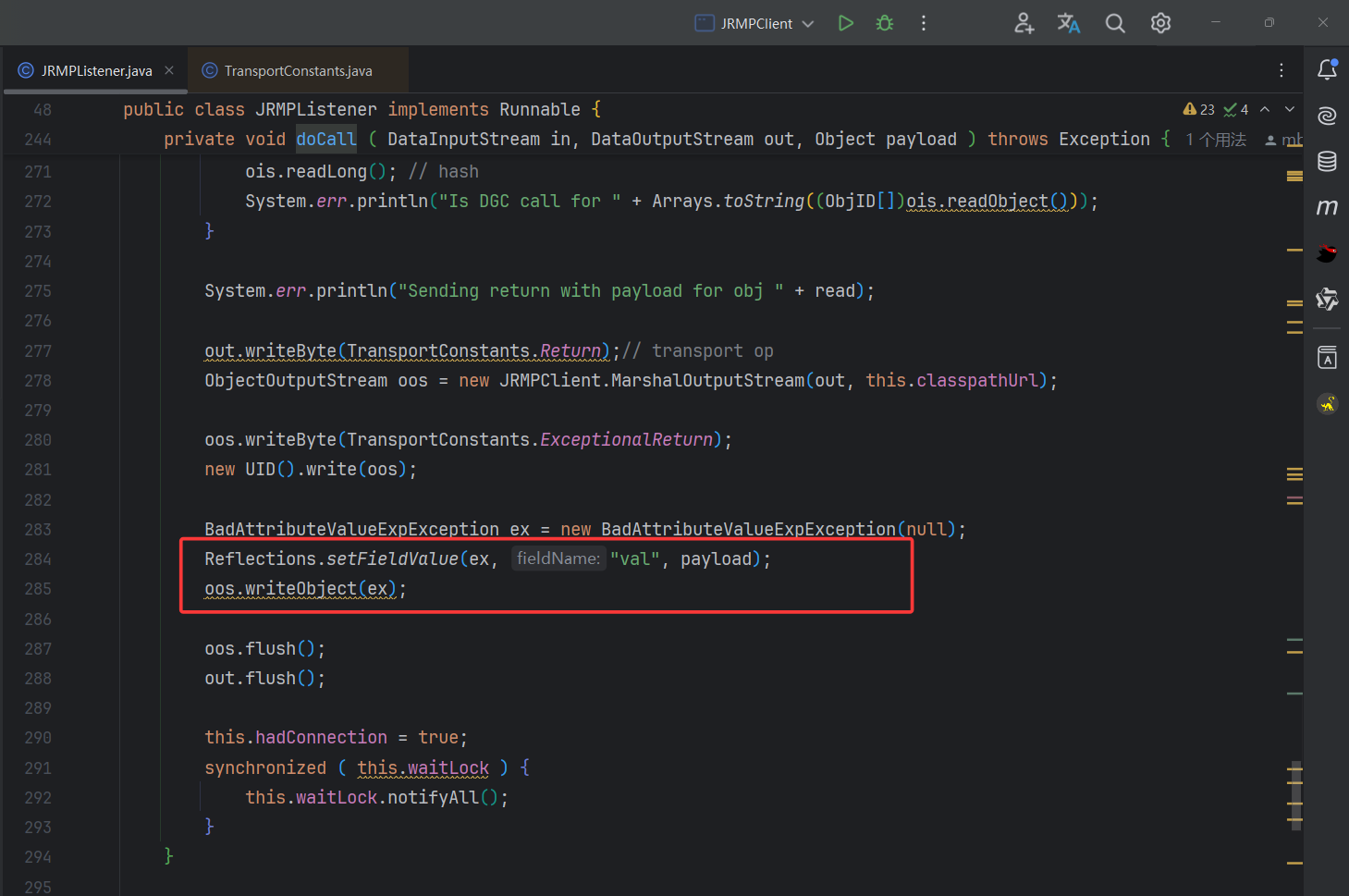This screenshot has width=1349, height=896.
Task: Click 'ExceptionalReturn' constant on line 280
Action: 626,439
